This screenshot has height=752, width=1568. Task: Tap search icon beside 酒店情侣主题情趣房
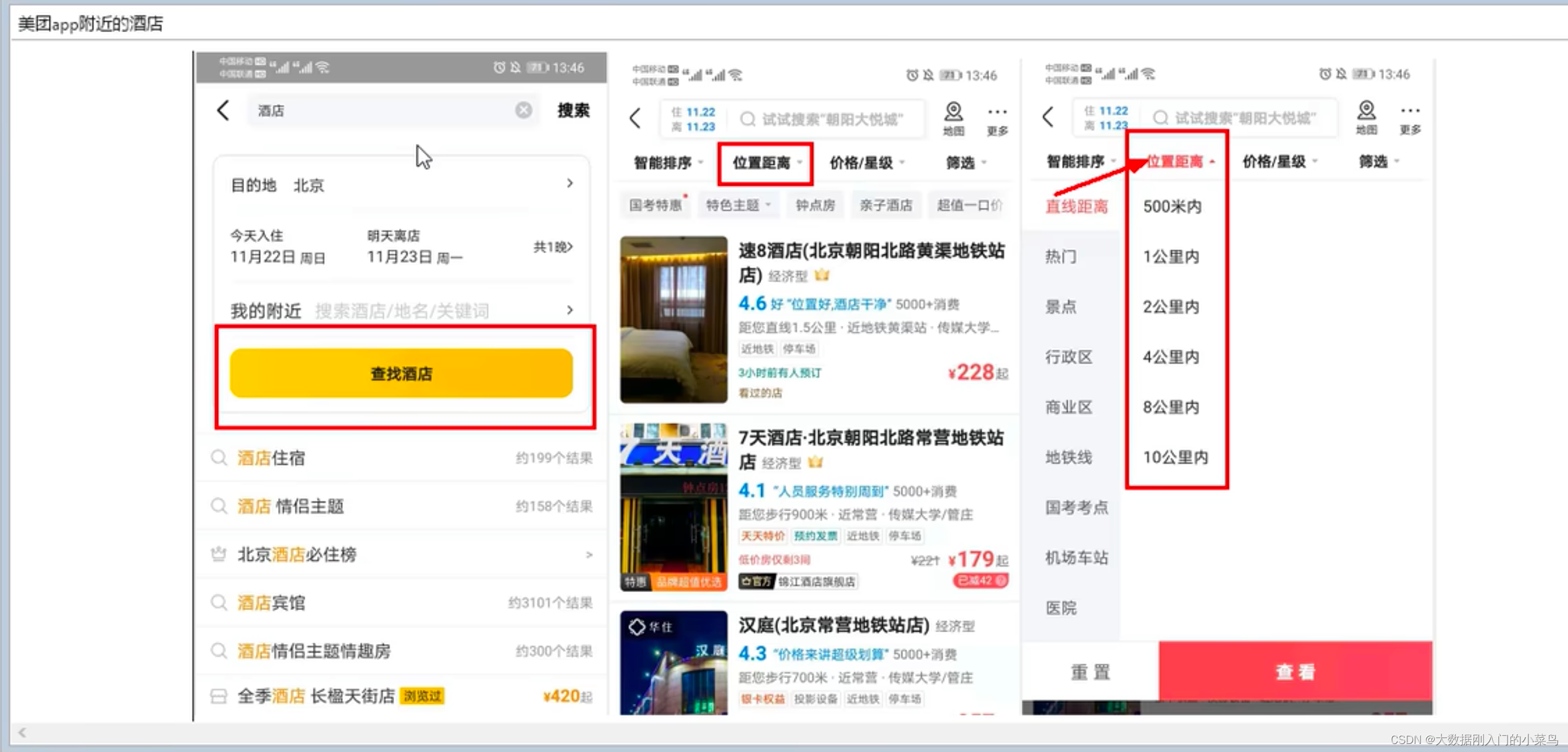pyautogui.click(x=219, y=651)
